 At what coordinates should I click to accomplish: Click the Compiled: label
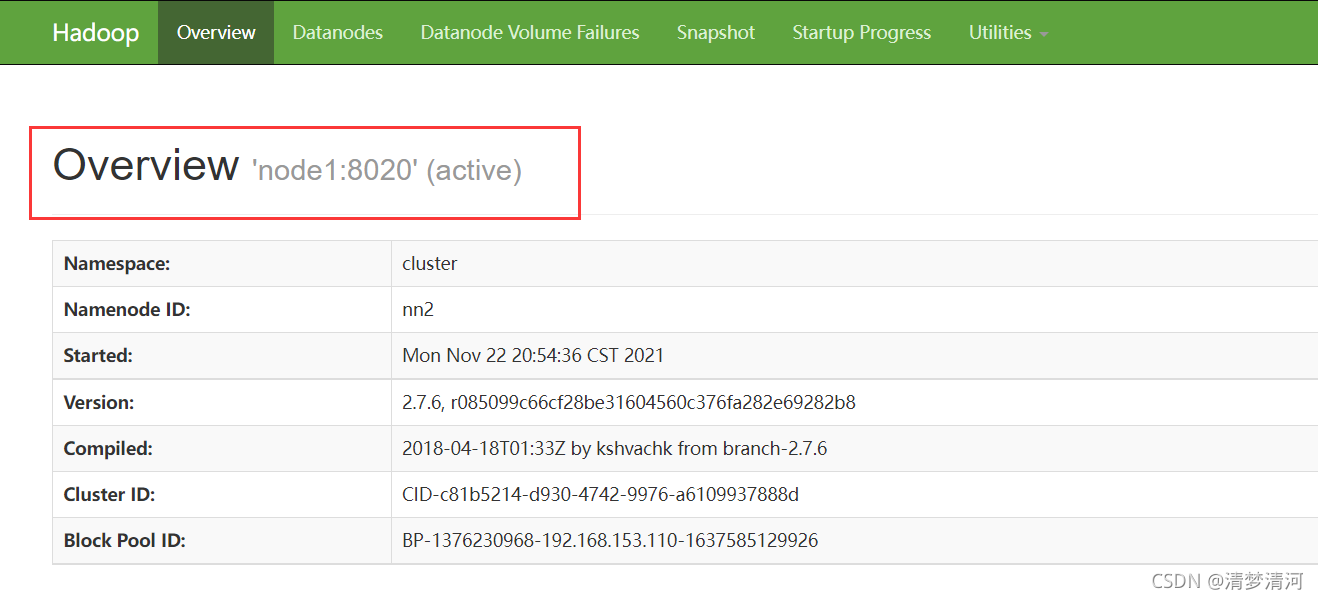click(x=108, y=449)
